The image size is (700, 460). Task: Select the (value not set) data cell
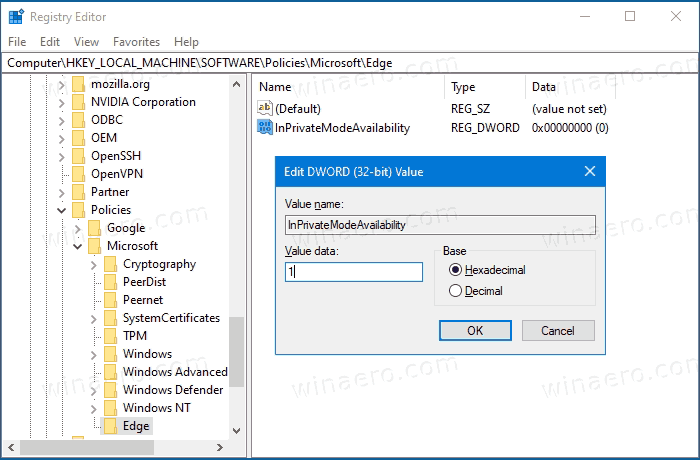569,109
